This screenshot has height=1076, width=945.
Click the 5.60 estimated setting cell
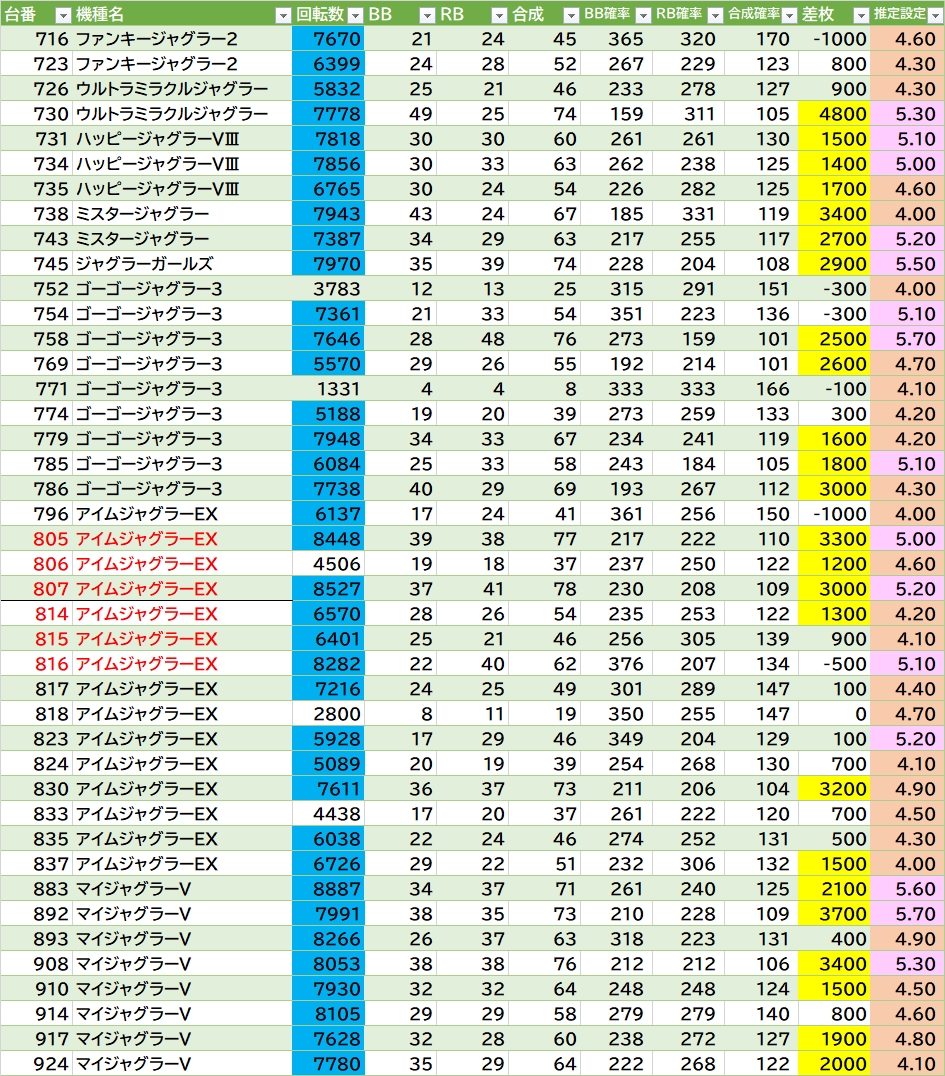point(908,889)
